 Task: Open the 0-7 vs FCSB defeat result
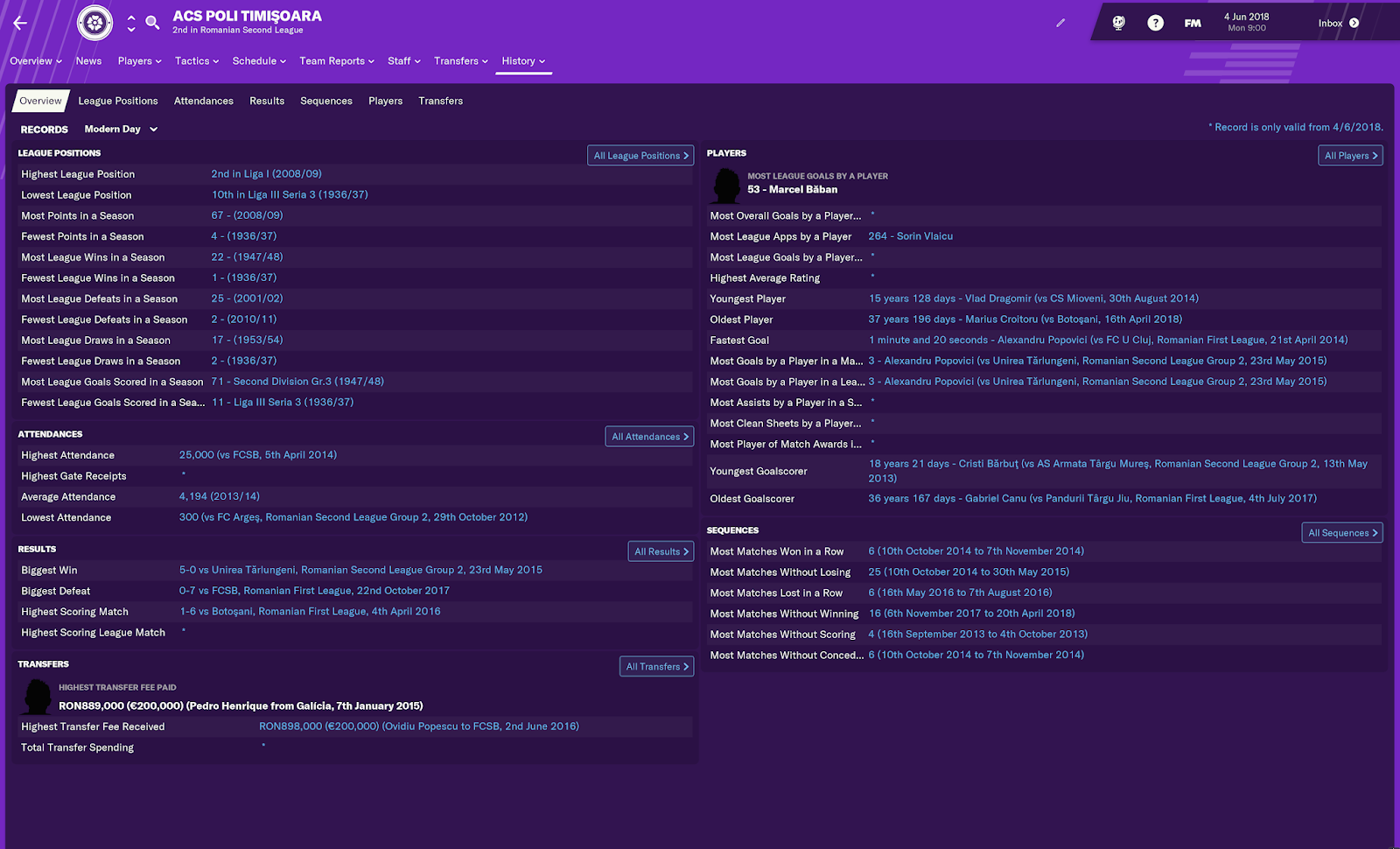[315, 591]
